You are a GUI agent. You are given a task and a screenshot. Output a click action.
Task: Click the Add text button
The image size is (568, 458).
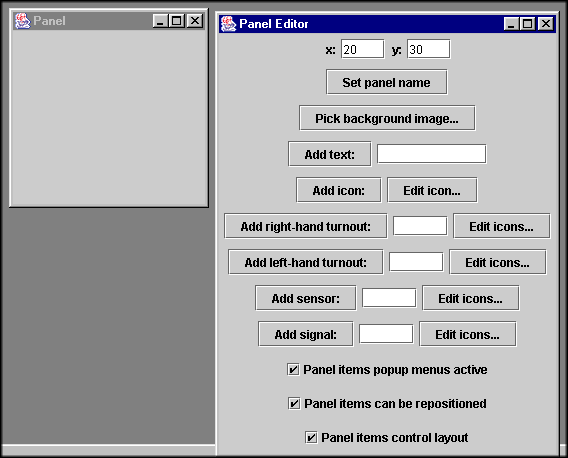point(330,154)
